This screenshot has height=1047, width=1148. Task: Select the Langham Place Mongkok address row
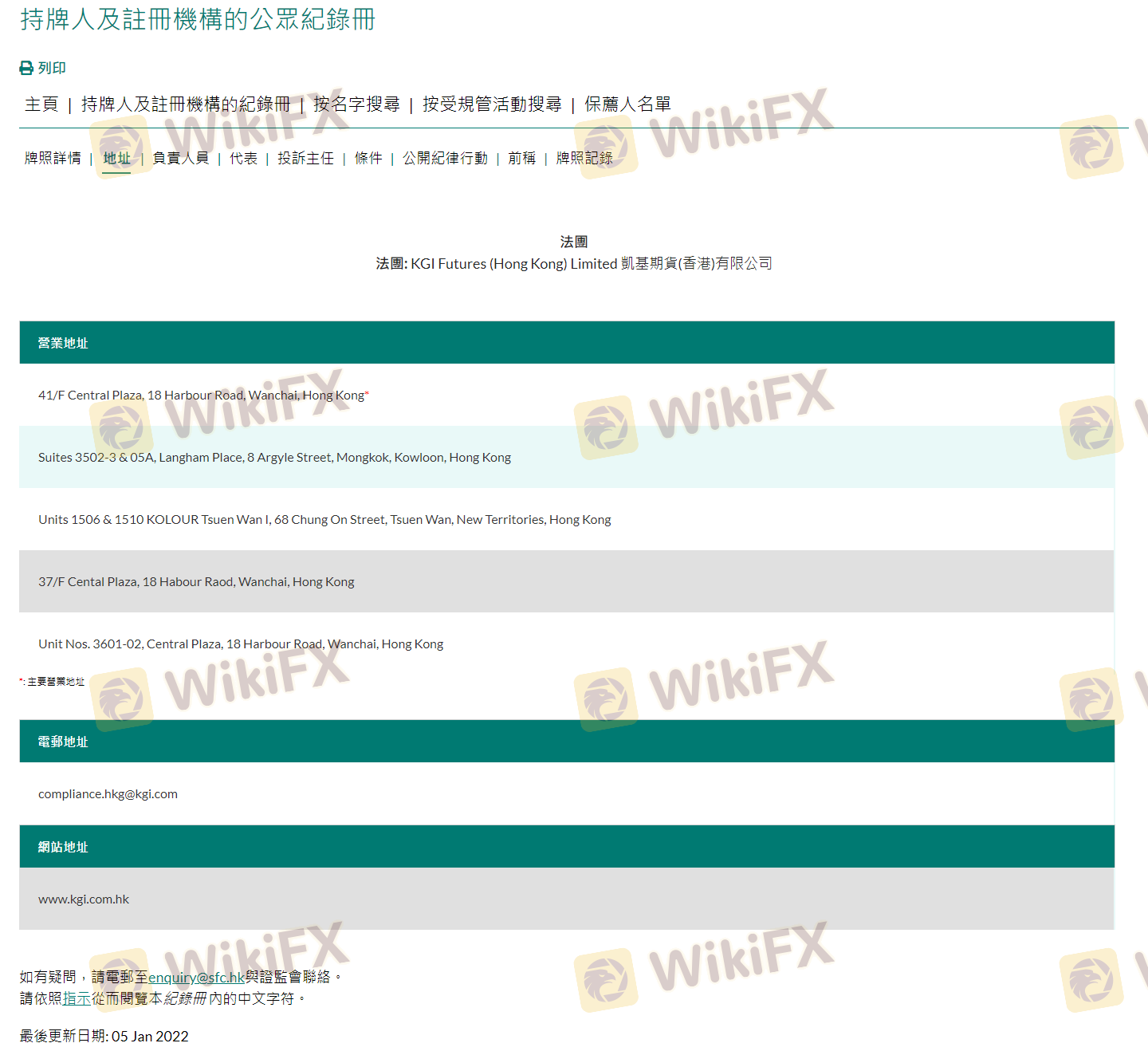[274, 458]
